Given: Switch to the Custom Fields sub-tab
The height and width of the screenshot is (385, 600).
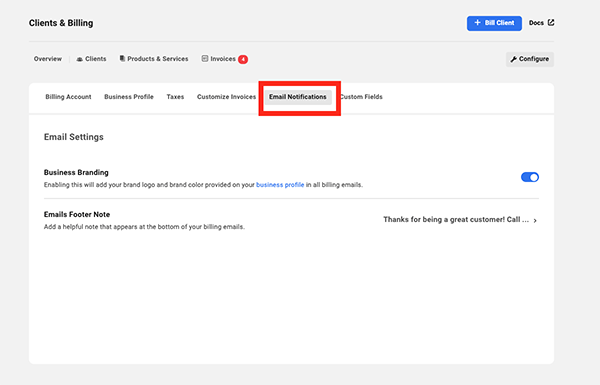Looking at the screenshot, I should pos(361,97).
